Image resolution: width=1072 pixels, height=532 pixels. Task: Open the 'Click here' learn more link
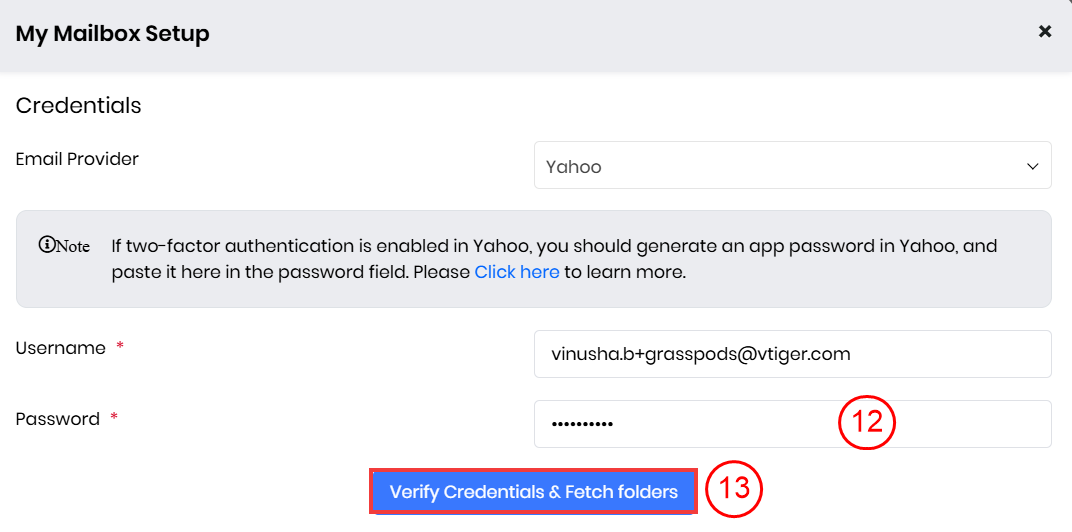pyautogui.click(x=516, y=272)
